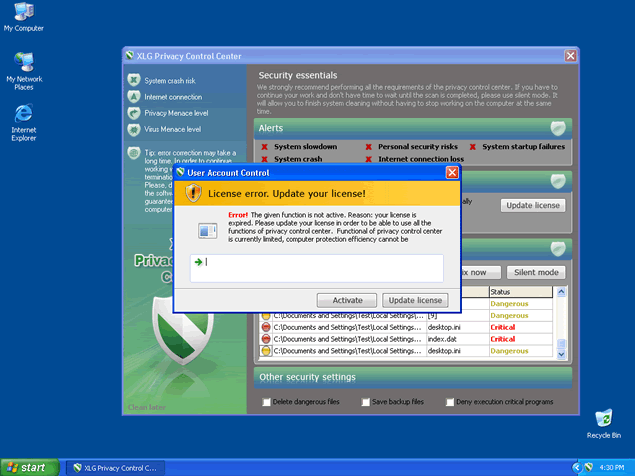This screenshot has height=476, width=635.
Task: Click the Privacy Menace level icon
Action: (134, 113)
